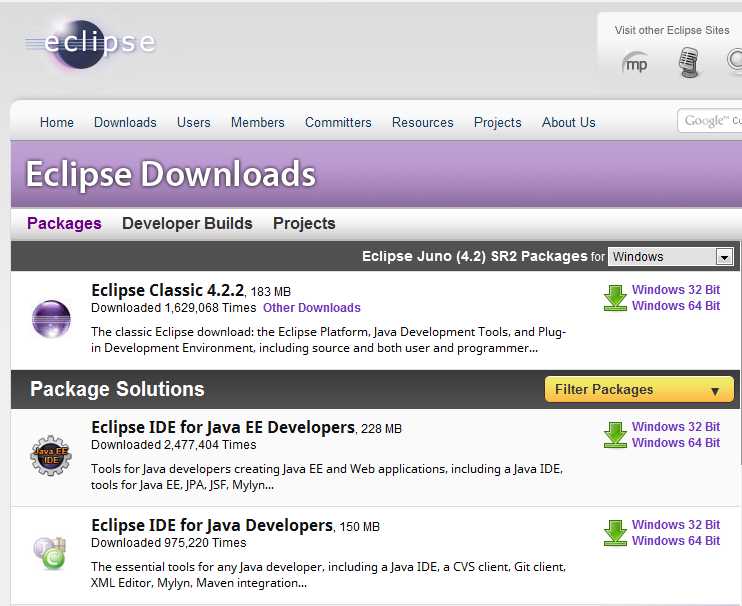Open Committers in navigation bar

click(x=338, y=123)
